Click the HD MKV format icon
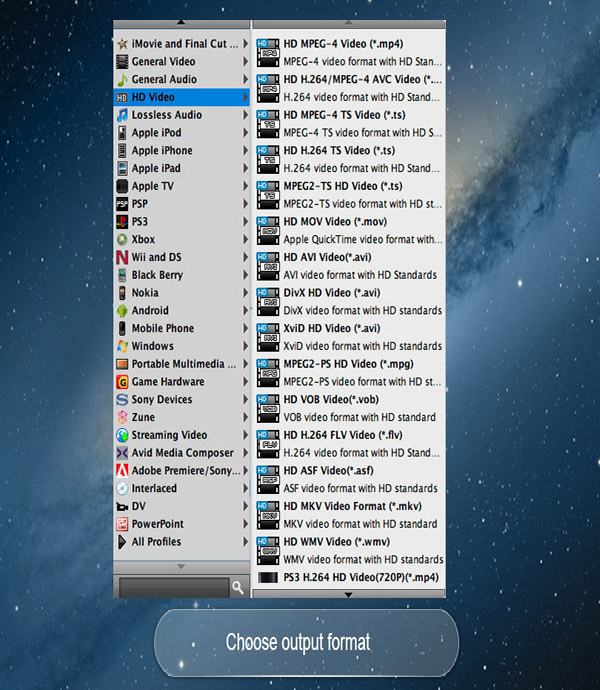 [x=268, y=515]
